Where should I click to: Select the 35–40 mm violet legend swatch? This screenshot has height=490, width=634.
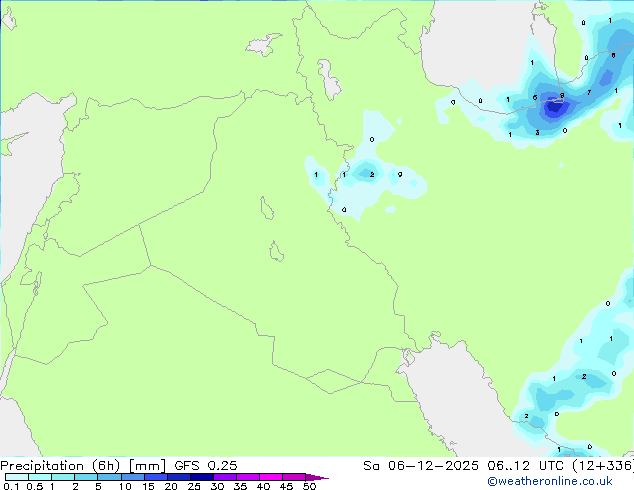point(248,477)
